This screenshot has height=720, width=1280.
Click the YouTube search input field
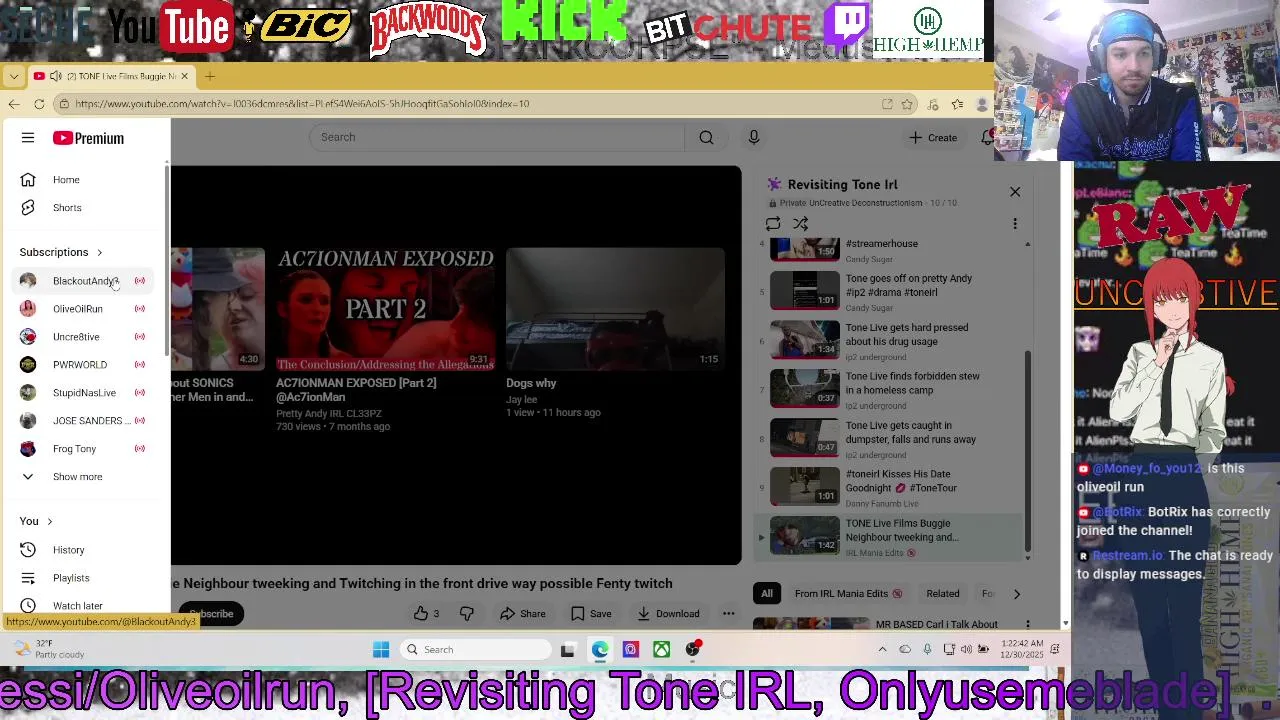pyautogui.click(x=497, y=137)
